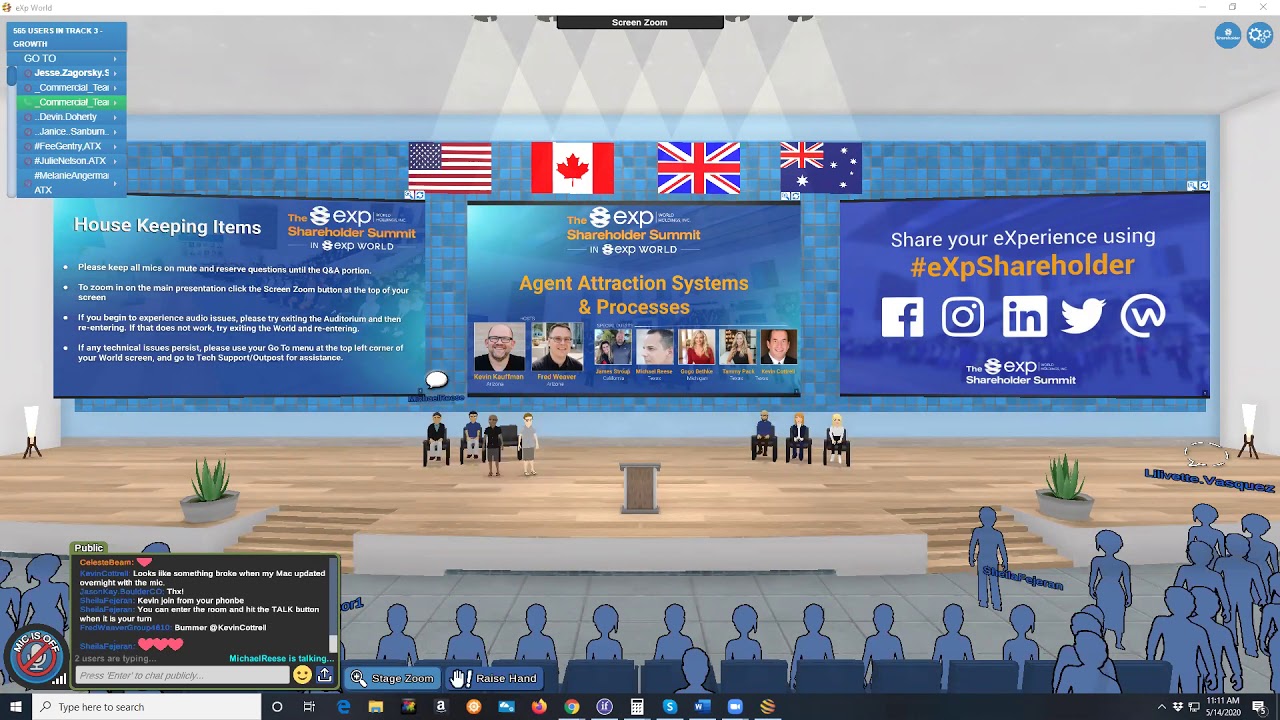Click Fred Weaver's photo on center screen
The height and width of the screenshot is (720, 1280).
point(557,347)
